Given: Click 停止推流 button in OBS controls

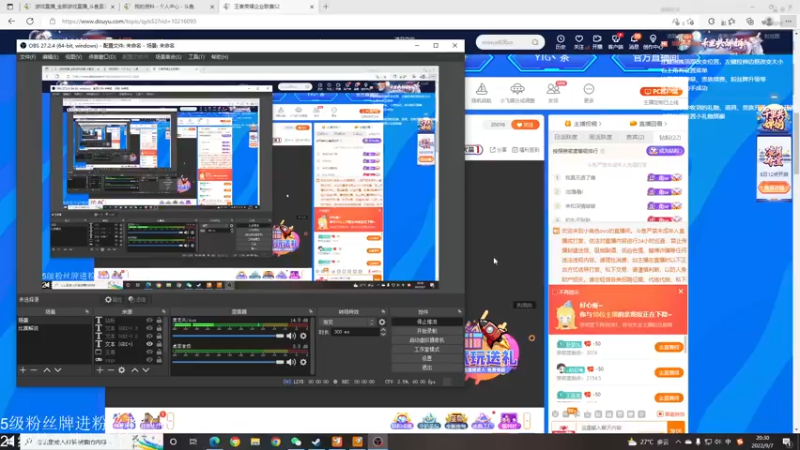Looking at the screenshot, I should [x=427, y=322].
